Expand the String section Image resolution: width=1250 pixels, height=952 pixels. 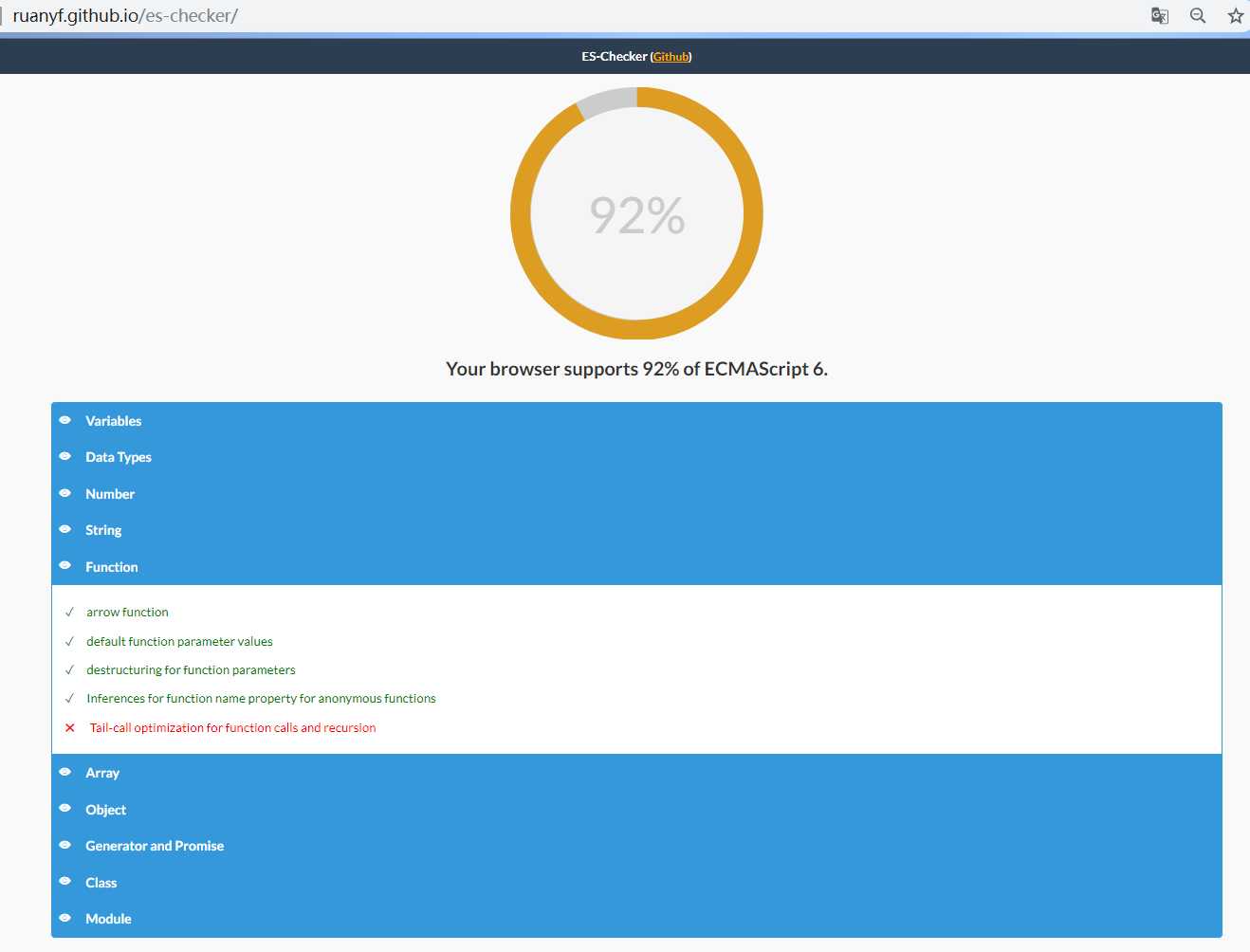click(x=636, y=530)
